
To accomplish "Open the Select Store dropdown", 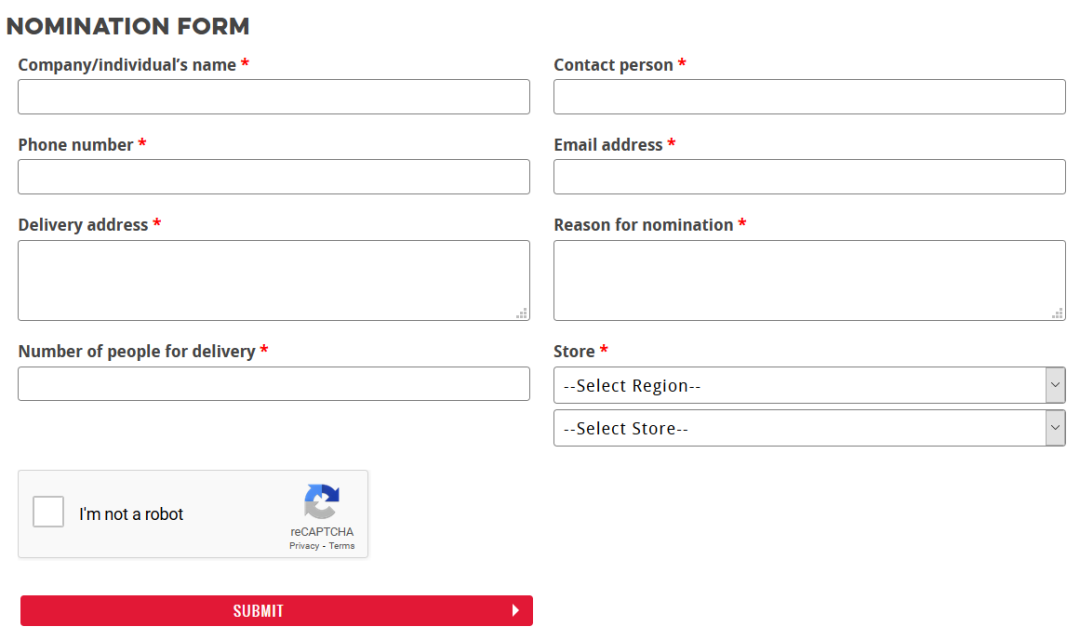I will click(809, 428).
